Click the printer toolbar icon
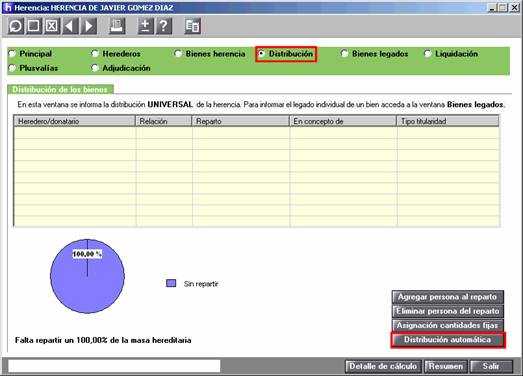 click(117, 26)
